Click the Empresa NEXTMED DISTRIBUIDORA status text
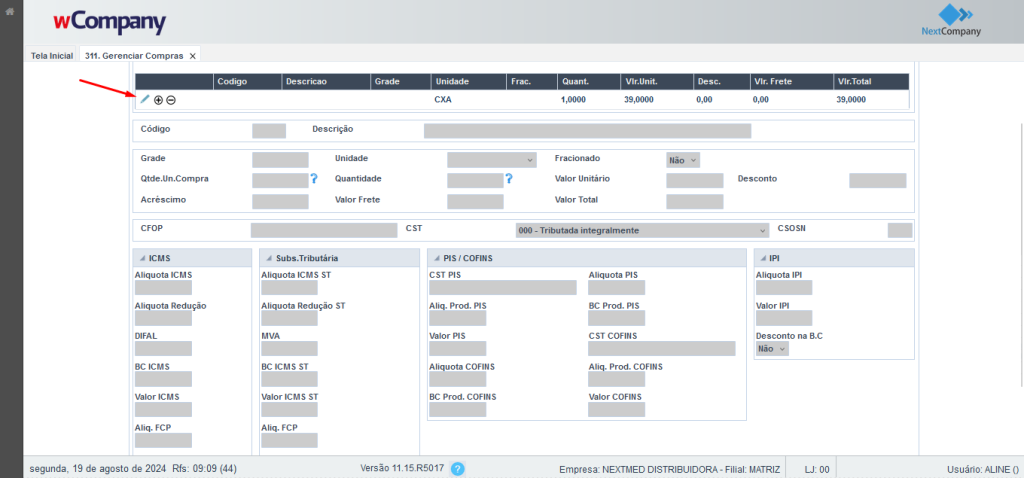This screenshot has width=1024, height=478. coord(670,469)
